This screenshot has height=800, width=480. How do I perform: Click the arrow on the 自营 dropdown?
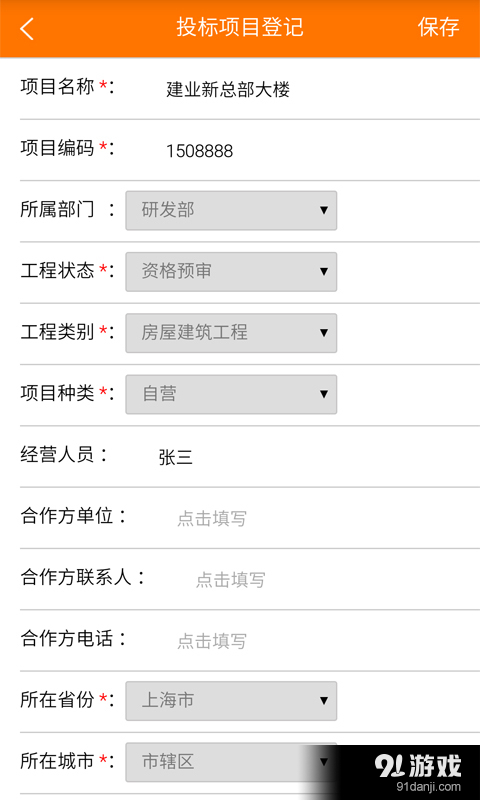[x=323, y=394]
